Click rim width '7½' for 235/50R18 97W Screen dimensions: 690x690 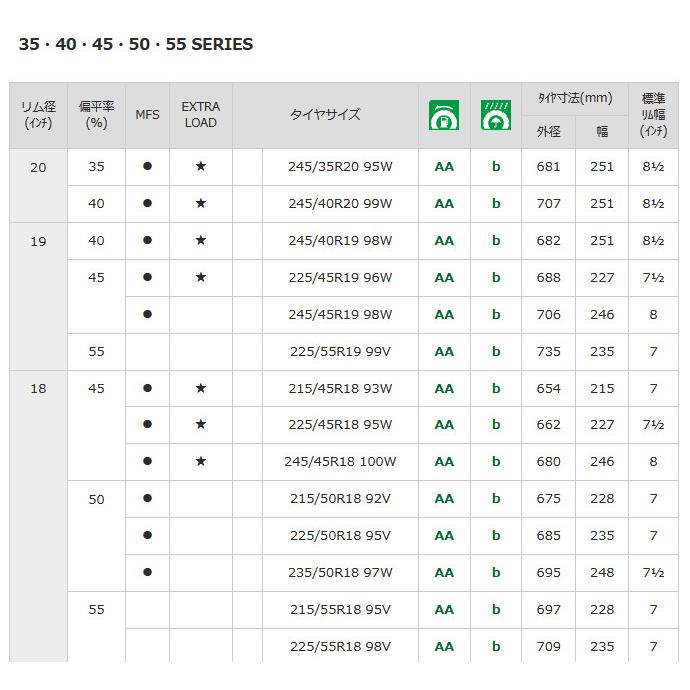point(653,573)
